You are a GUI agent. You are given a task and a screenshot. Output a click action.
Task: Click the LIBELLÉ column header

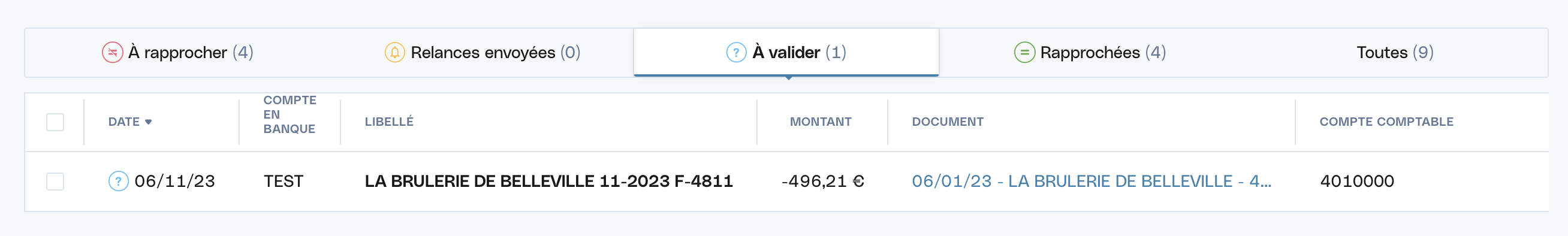coord(389,122)
